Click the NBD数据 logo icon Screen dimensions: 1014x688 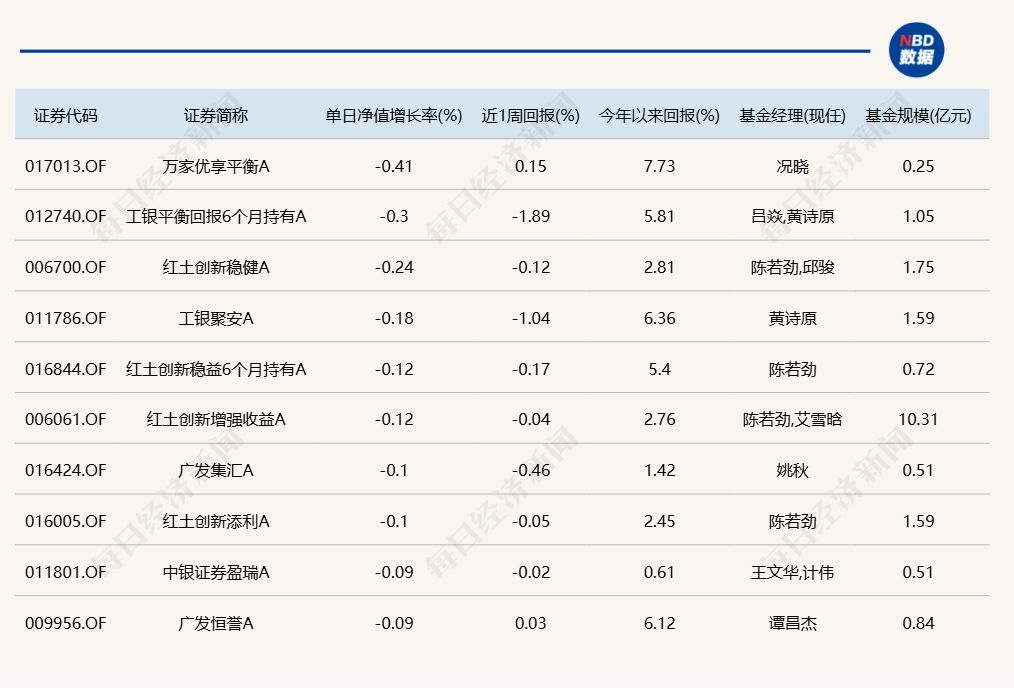coord(916,50)
